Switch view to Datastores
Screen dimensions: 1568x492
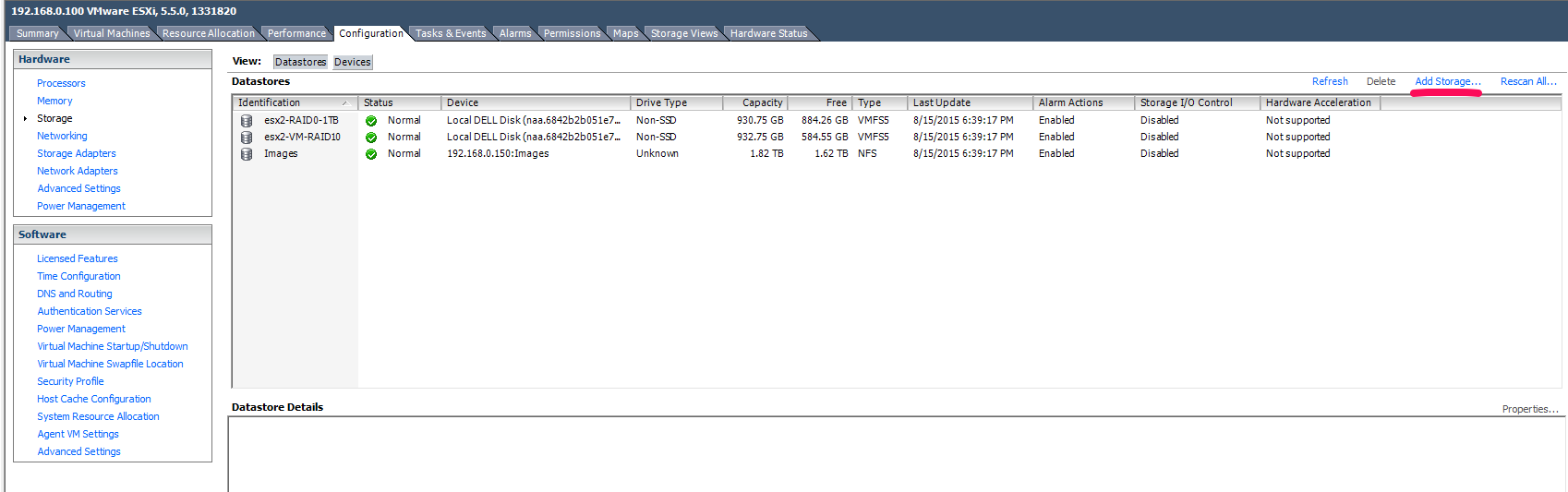click(300, 62)
